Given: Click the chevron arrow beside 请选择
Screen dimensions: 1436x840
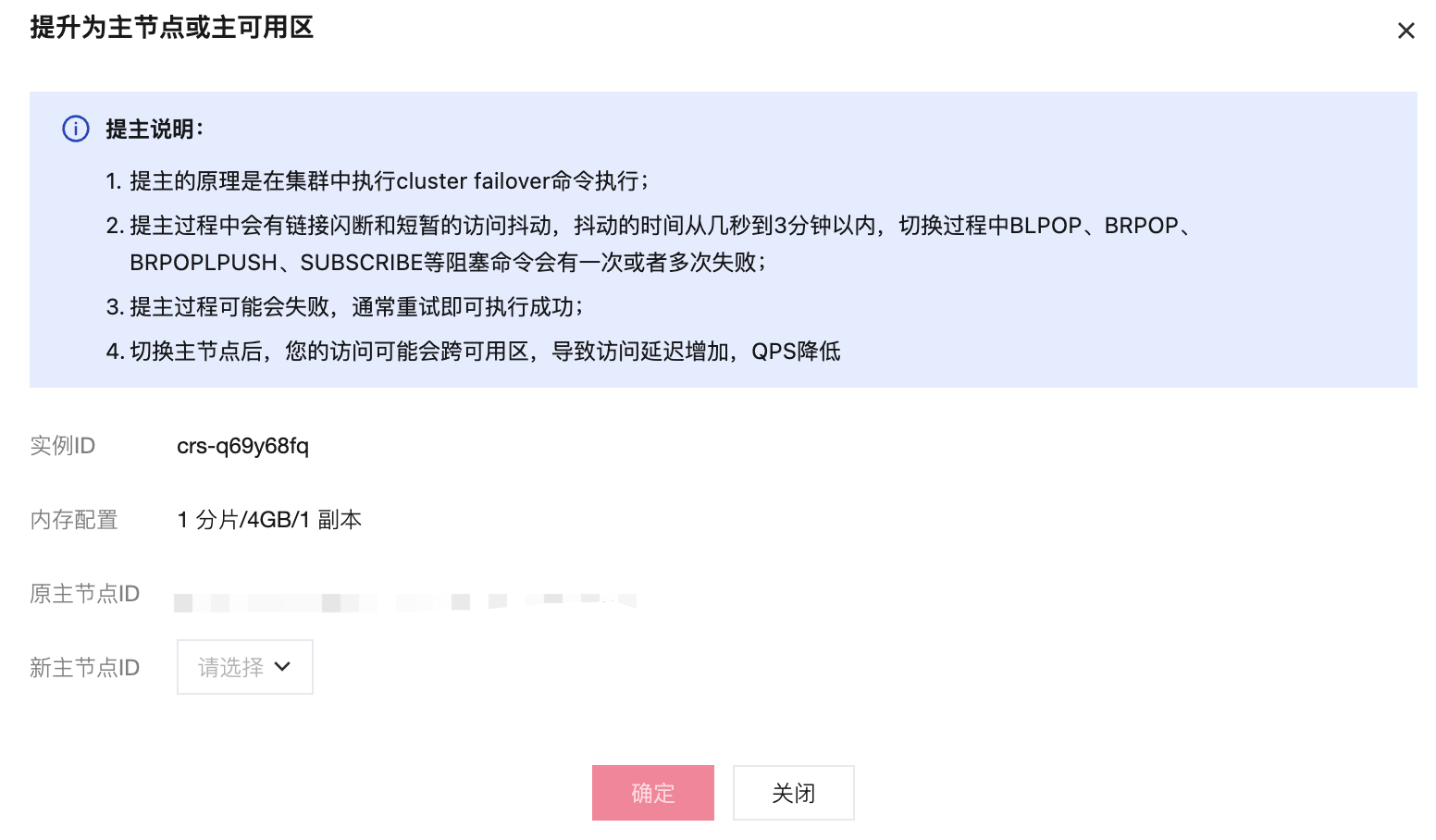Looking at the screenshot, I should (x=283, y=666).
